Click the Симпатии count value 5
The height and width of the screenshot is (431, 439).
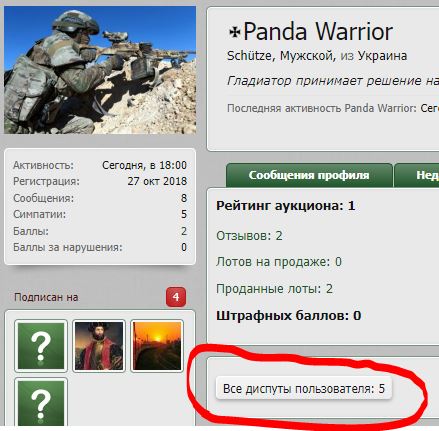click(184, 214)
